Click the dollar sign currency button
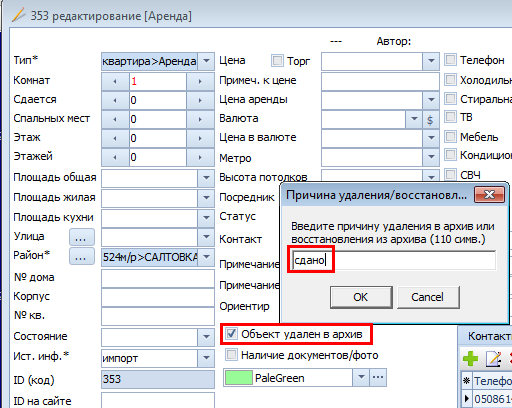The width and height of the screenshot is (512, 408). pos(430,120)
